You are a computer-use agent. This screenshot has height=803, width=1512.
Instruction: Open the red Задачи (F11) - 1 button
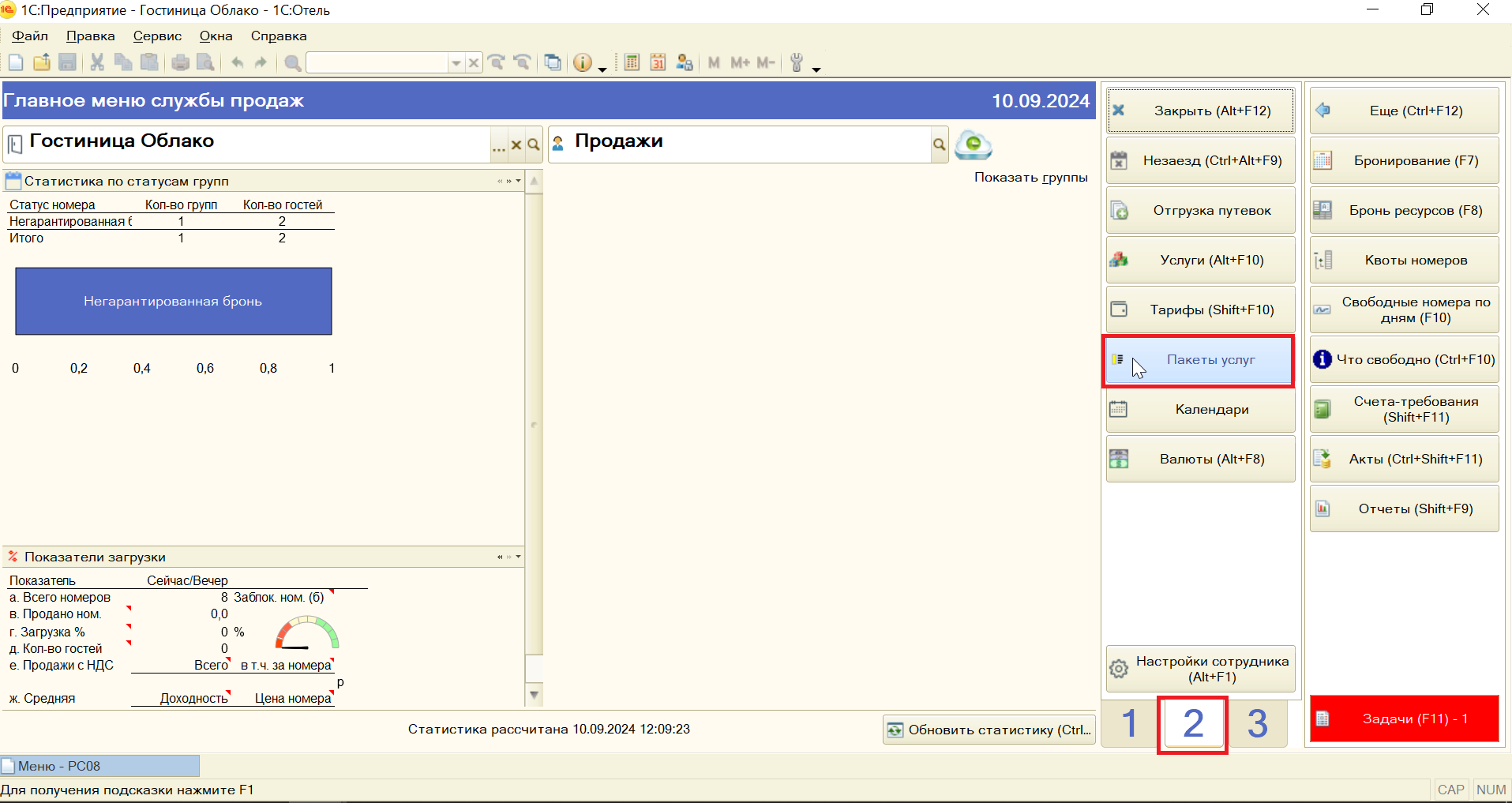tap(1405, 719)
